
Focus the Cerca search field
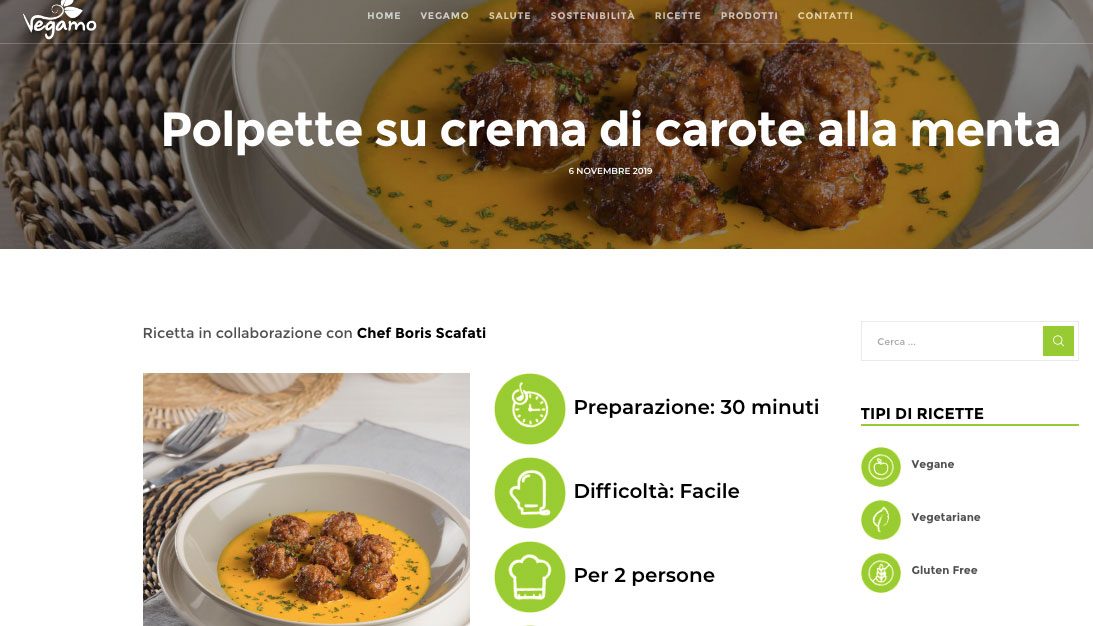tap(952, 341)
